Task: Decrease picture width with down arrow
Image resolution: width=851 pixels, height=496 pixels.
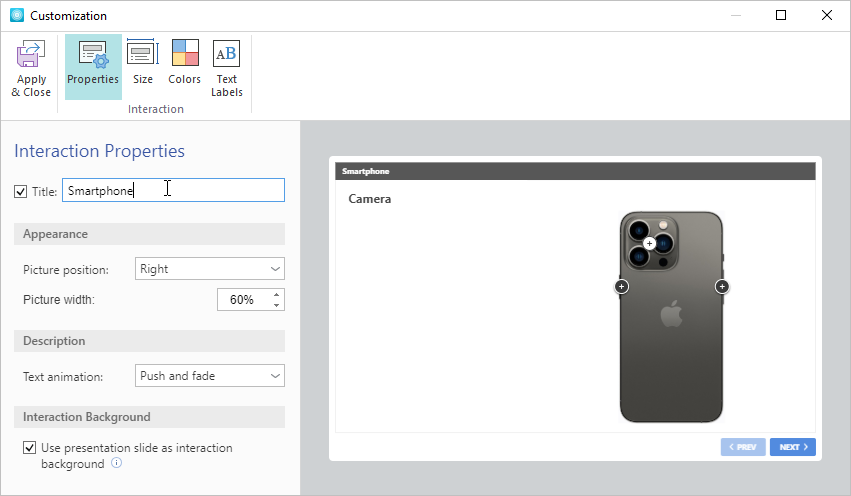Action: click(x=276, y=305)
